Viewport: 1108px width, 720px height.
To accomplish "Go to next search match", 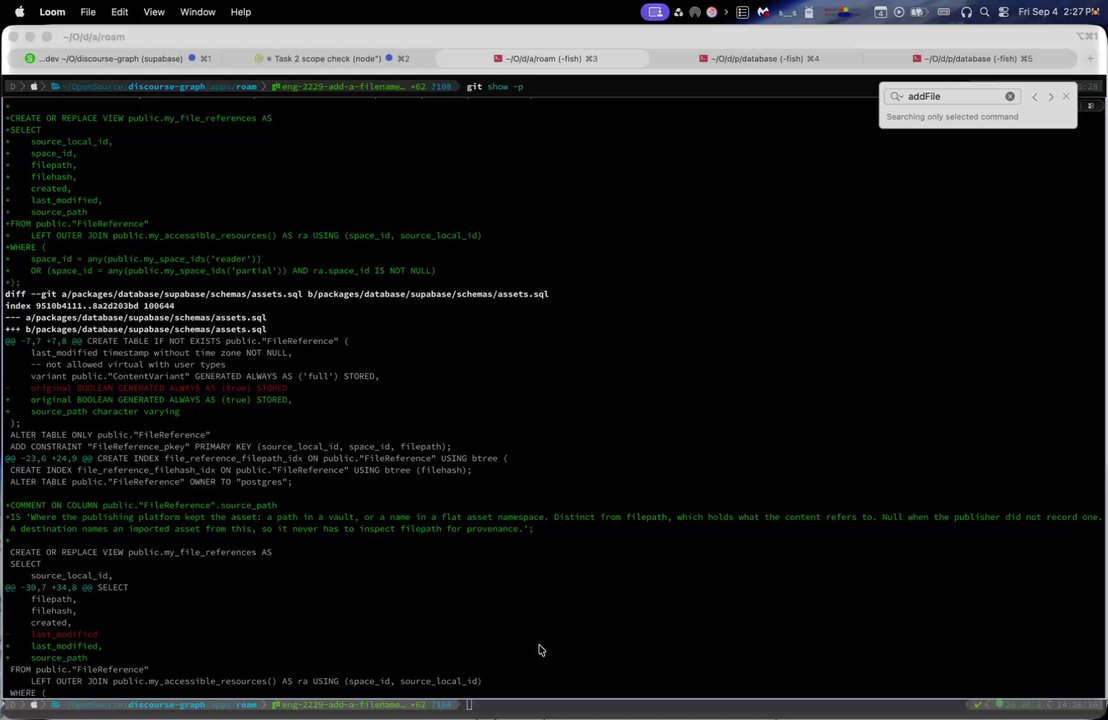I will pos(1051,97).
